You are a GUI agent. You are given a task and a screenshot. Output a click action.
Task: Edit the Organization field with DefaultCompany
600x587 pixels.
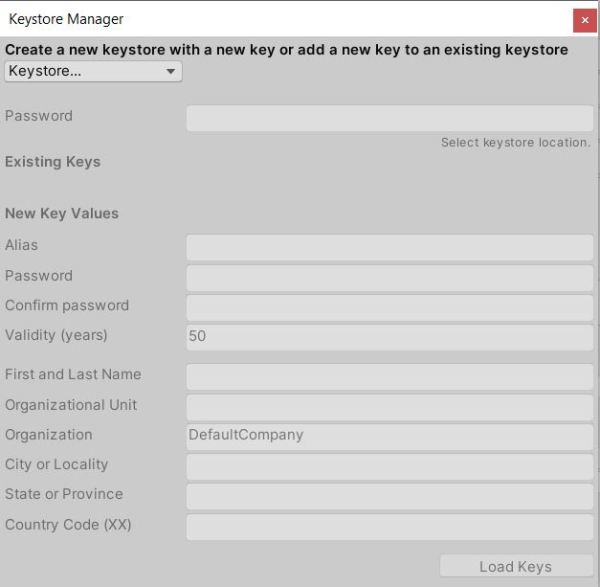coord(389,436)
